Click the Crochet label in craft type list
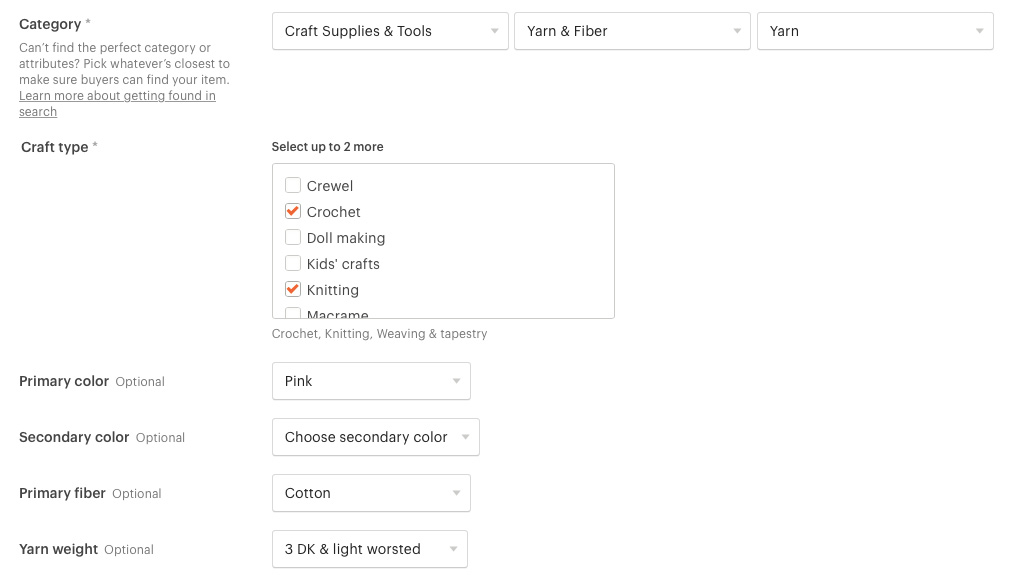Viewport: 1009px width, 580px height. click(333, 212)
